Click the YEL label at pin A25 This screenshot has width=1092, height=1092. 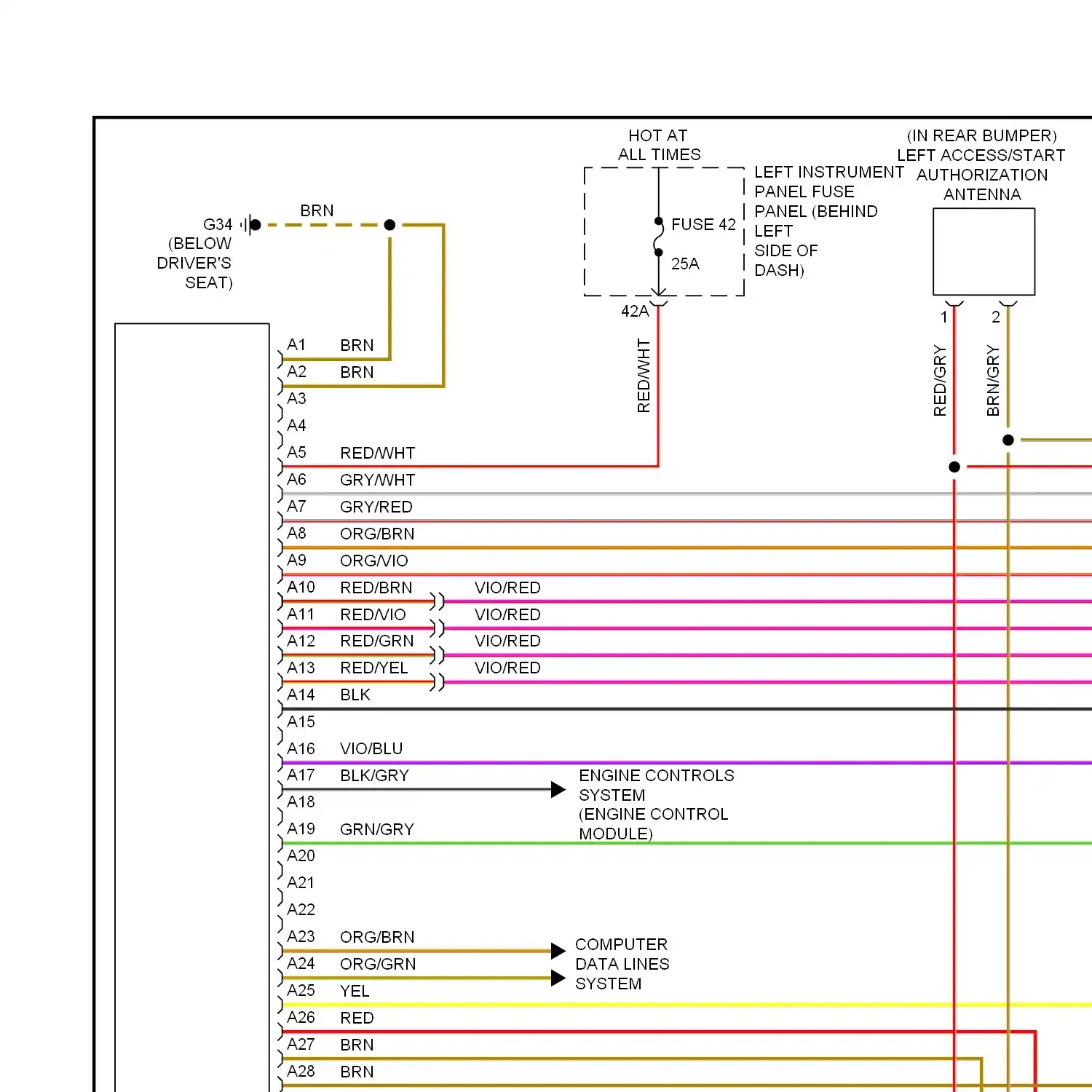point(355,991)
